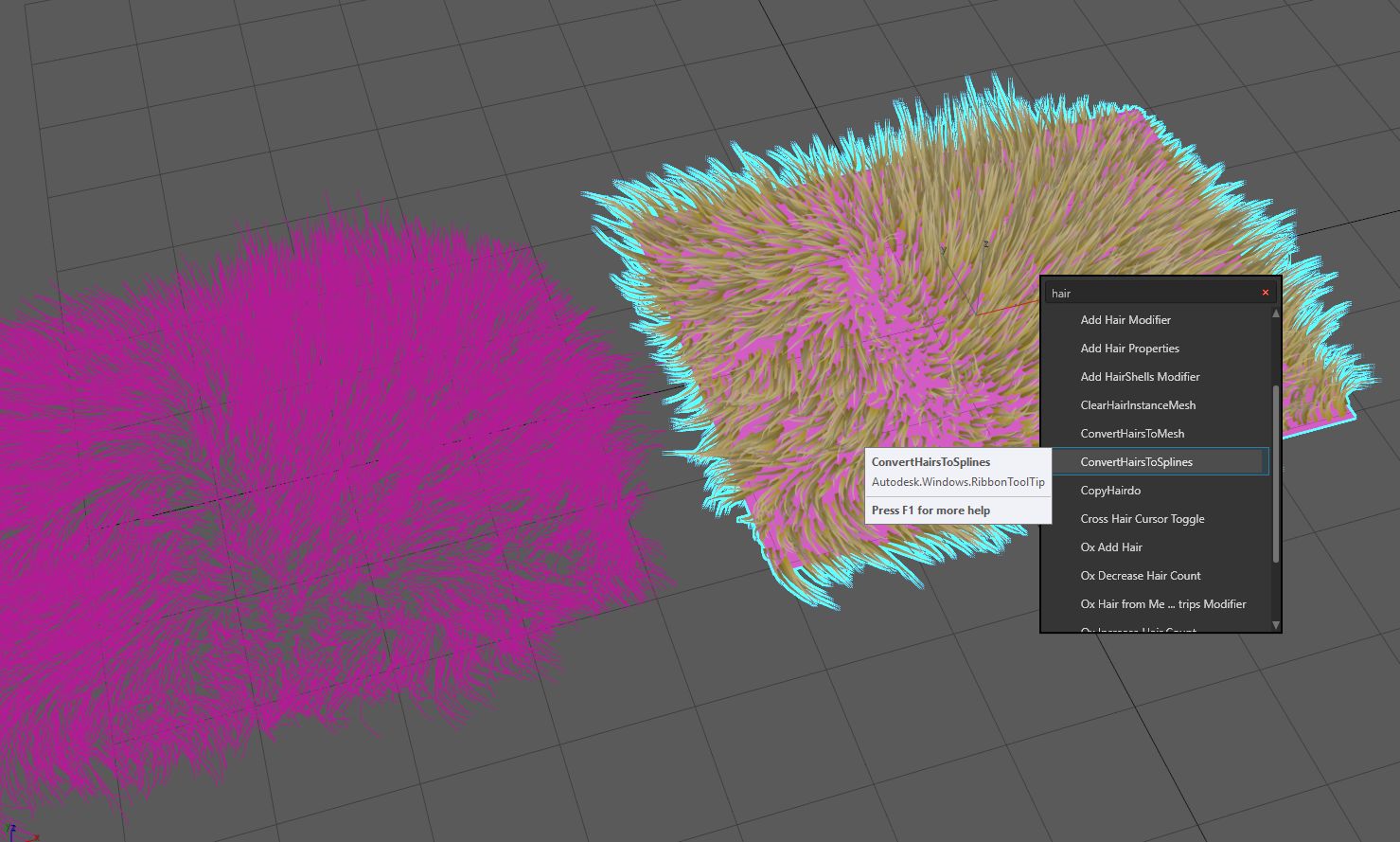
Task: Run ClearHairInstanceMesh command
Action: pyautogui.click(x=1138, y=405)
